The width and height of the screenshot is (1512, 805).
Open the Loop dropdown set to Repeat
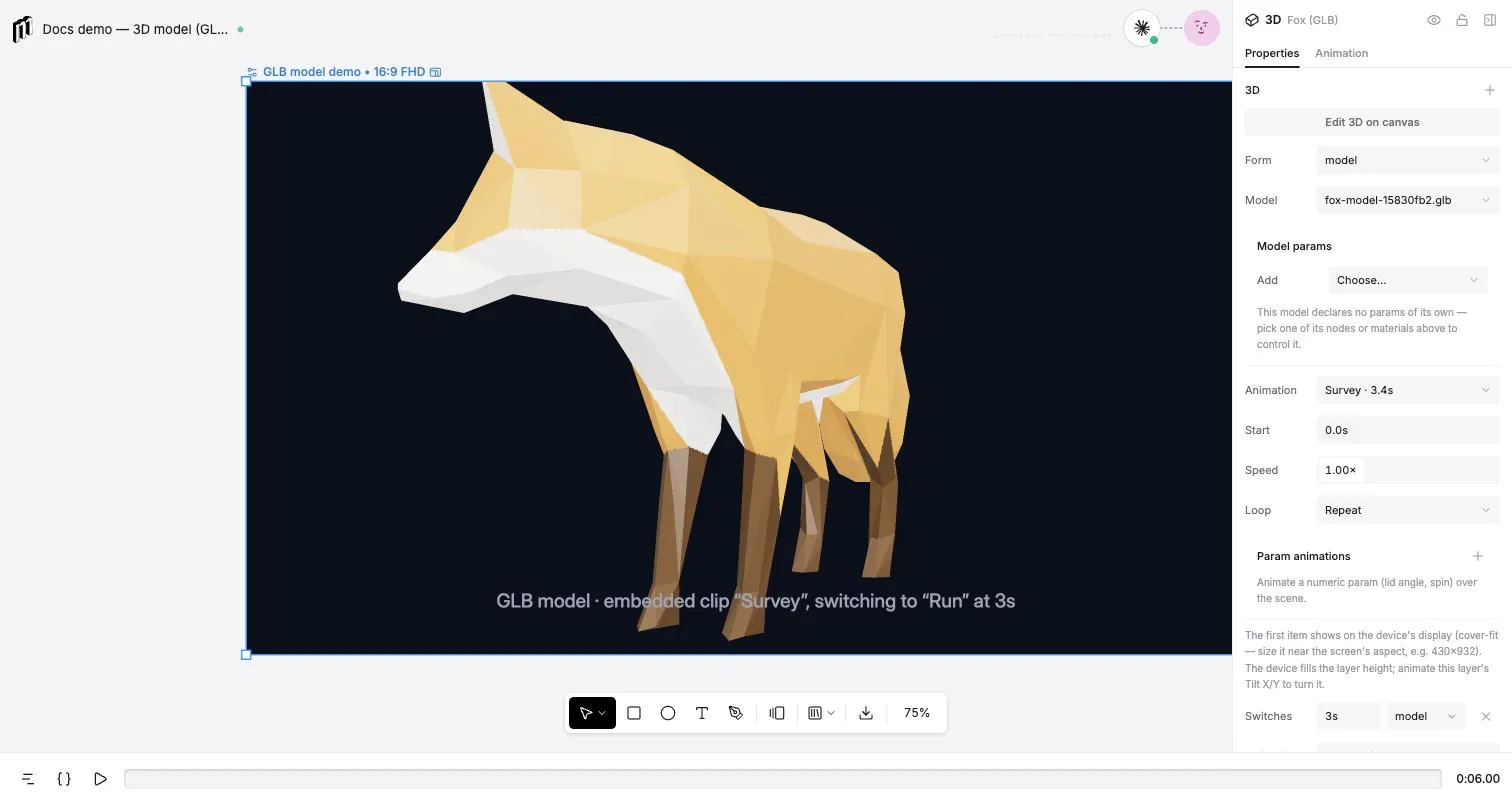1408,510
